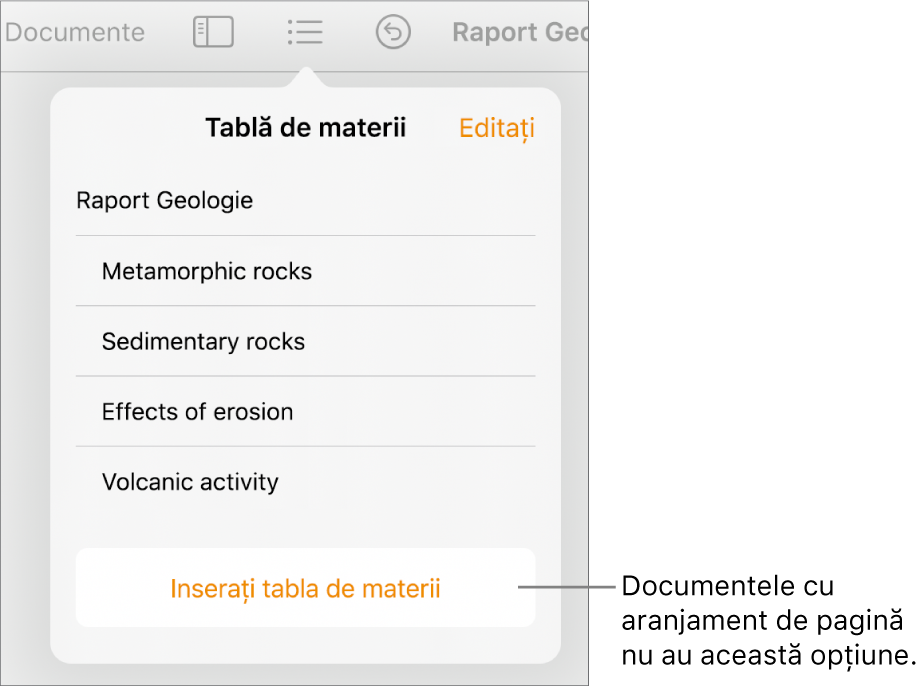This screenshot has width=923, height=686.
Task: Go back to Documente
Action: 74,33
